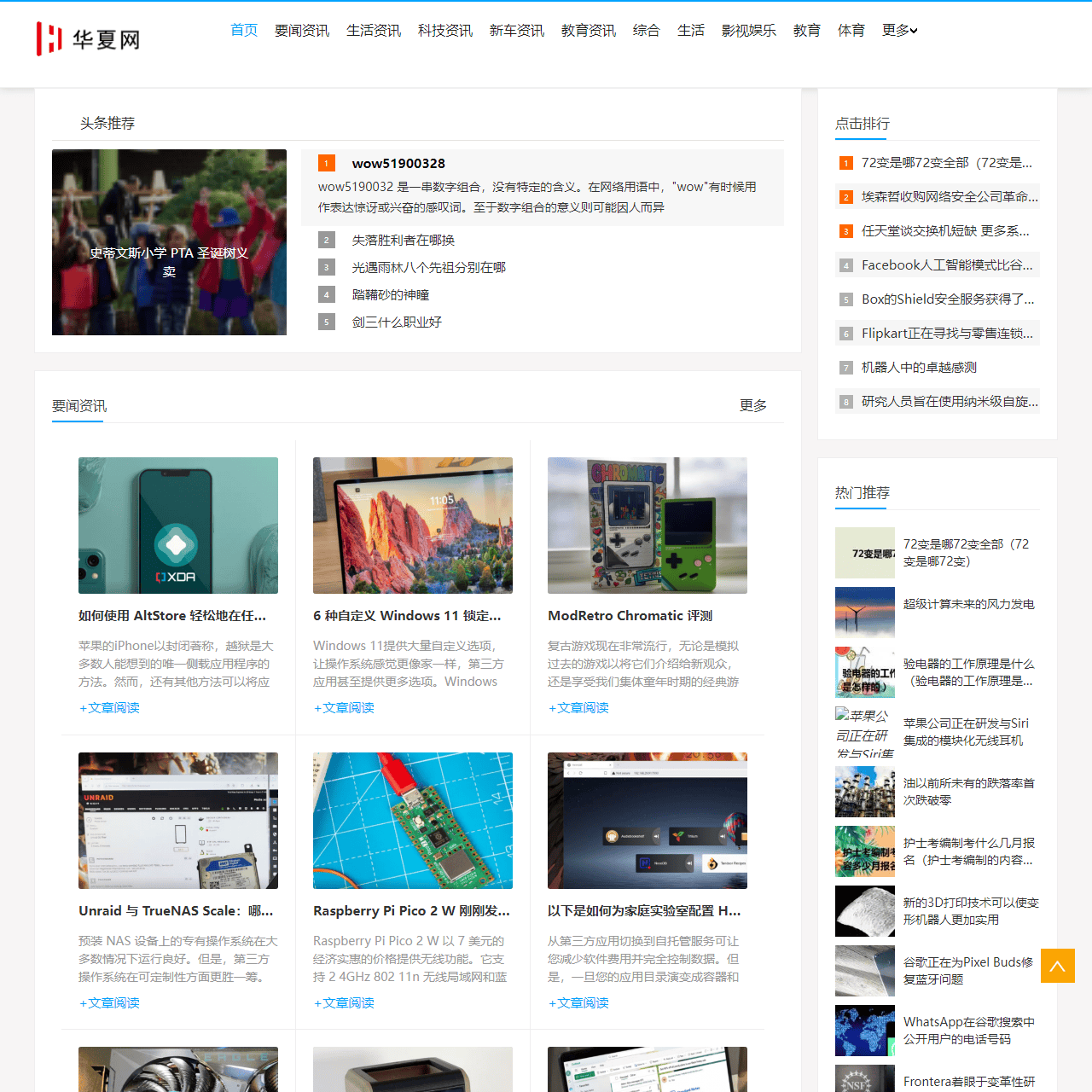
Task: Click rank 1 badge beside wow51900328 headline
Action: [326, 163]
